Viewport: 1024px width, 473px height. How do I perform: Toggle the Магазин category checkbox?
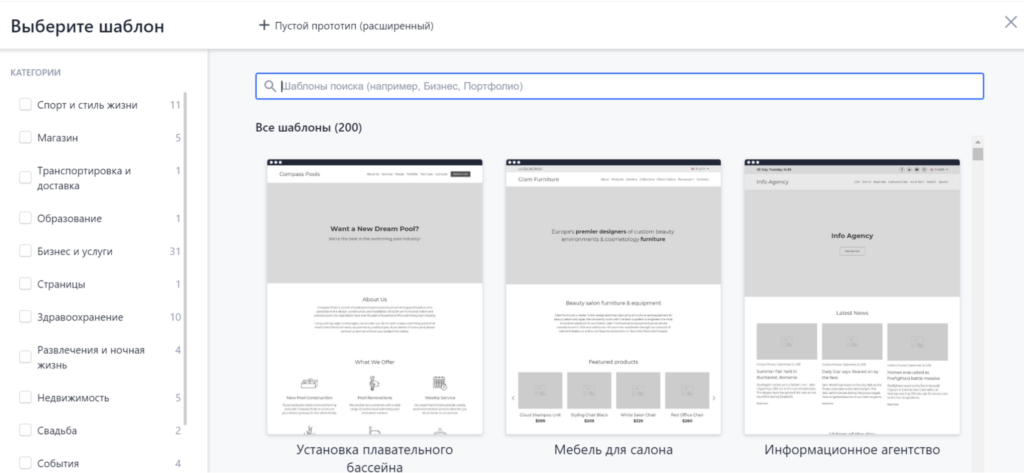(x=26, y=138)
